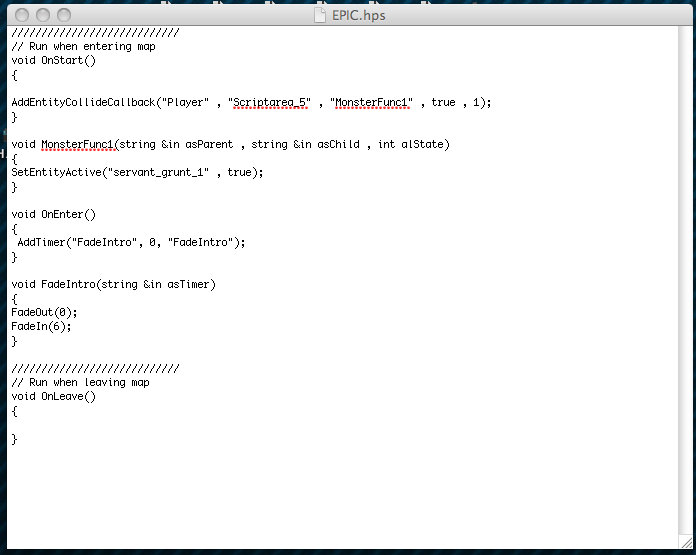
Task: Minimize the EPIC.hps window
Action: pos(43,15)
